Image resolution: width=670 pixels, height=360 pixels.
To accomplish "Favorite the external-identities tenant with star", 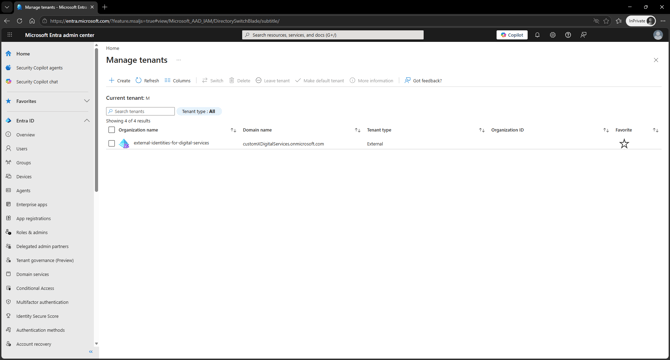I will click(x=624, y=143).
